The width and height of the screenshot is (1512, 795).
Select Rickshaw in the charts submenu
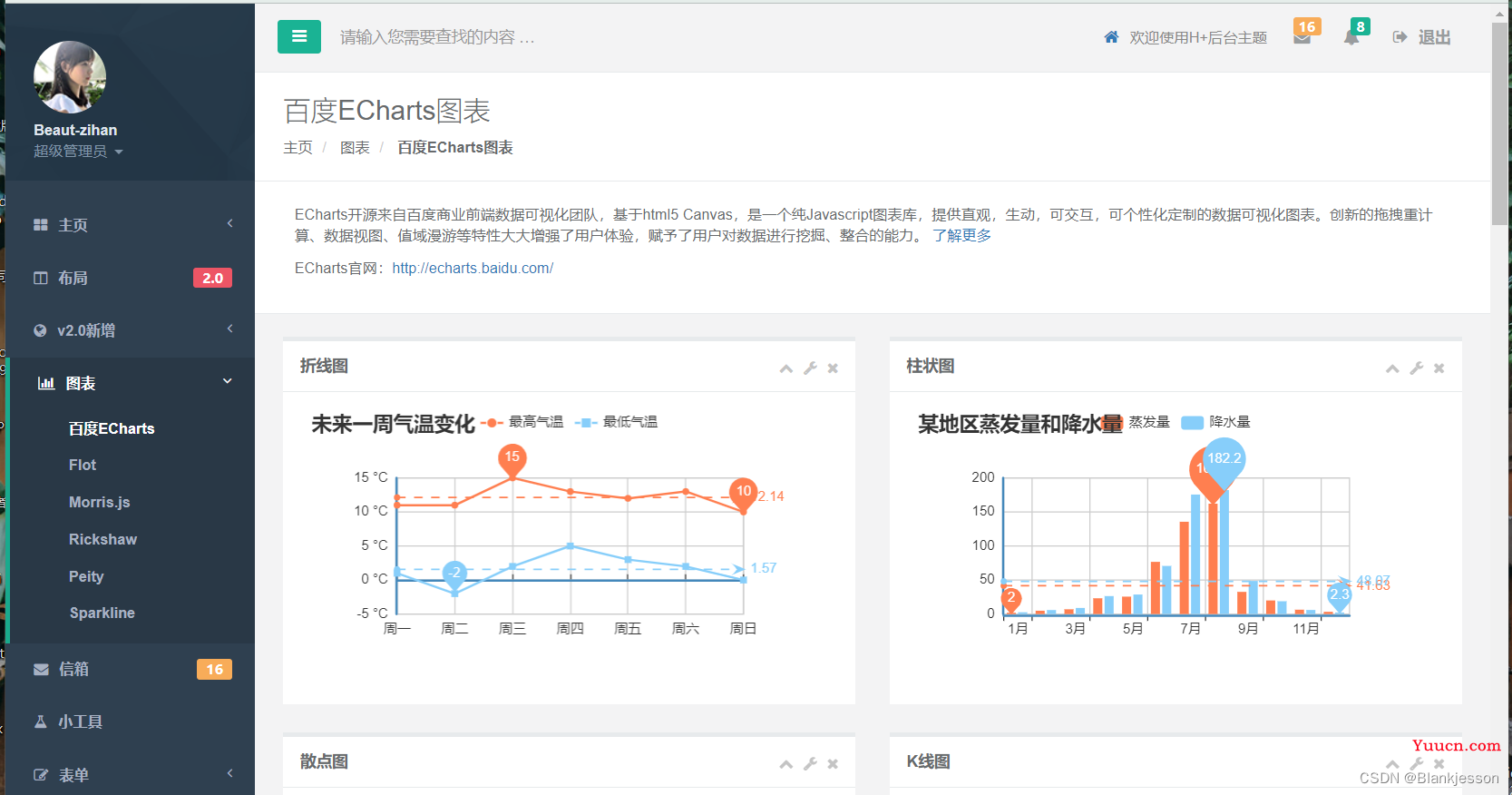(x=103, y=539)
